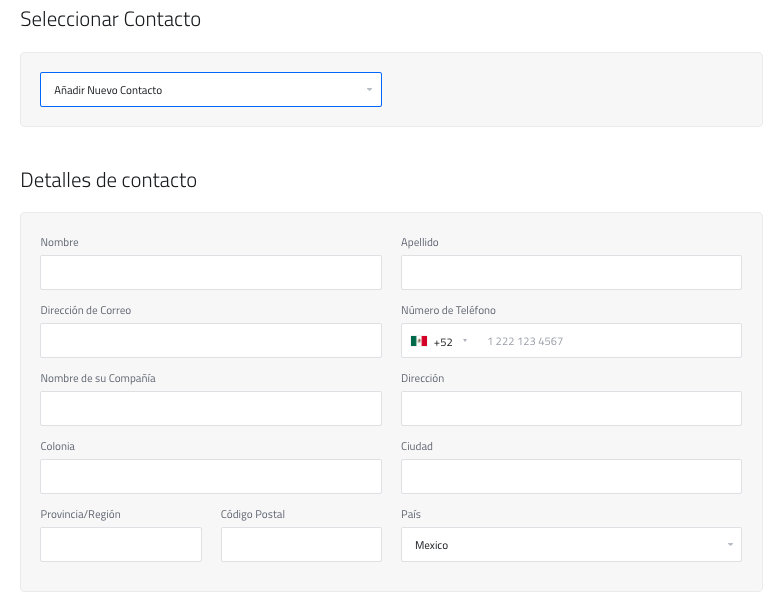
Task: Click the Número de Teléfono label
Action: 448,310
